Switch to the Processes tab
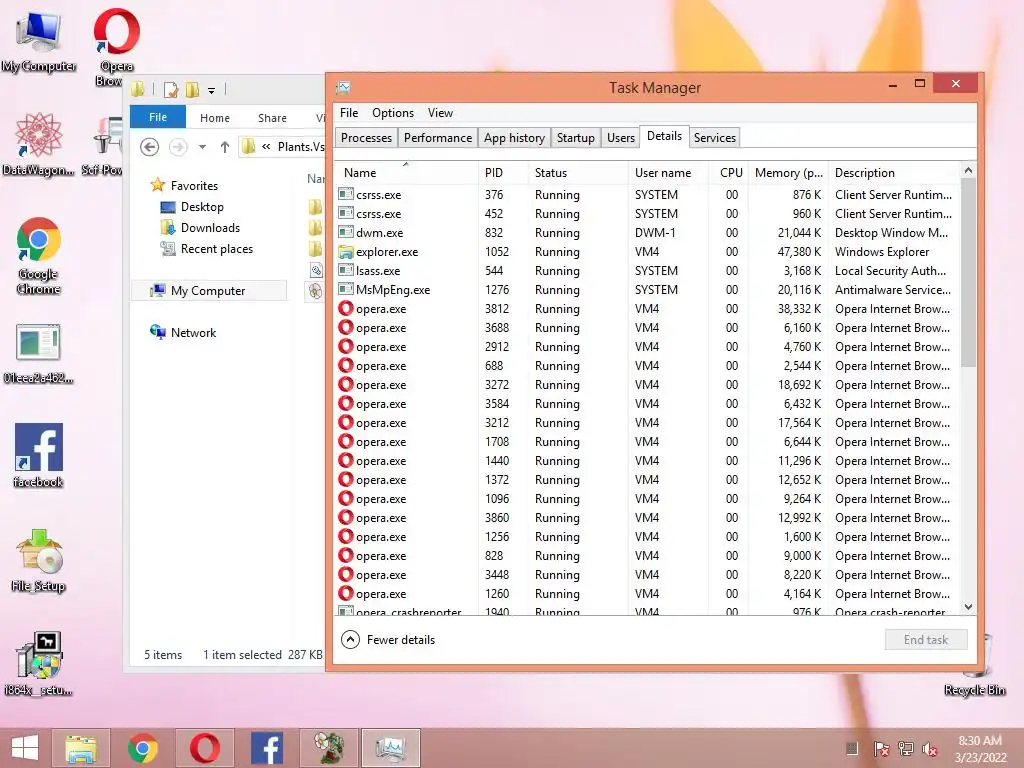The height and width of the screenshot is (768, 1024). pos(366,138)
